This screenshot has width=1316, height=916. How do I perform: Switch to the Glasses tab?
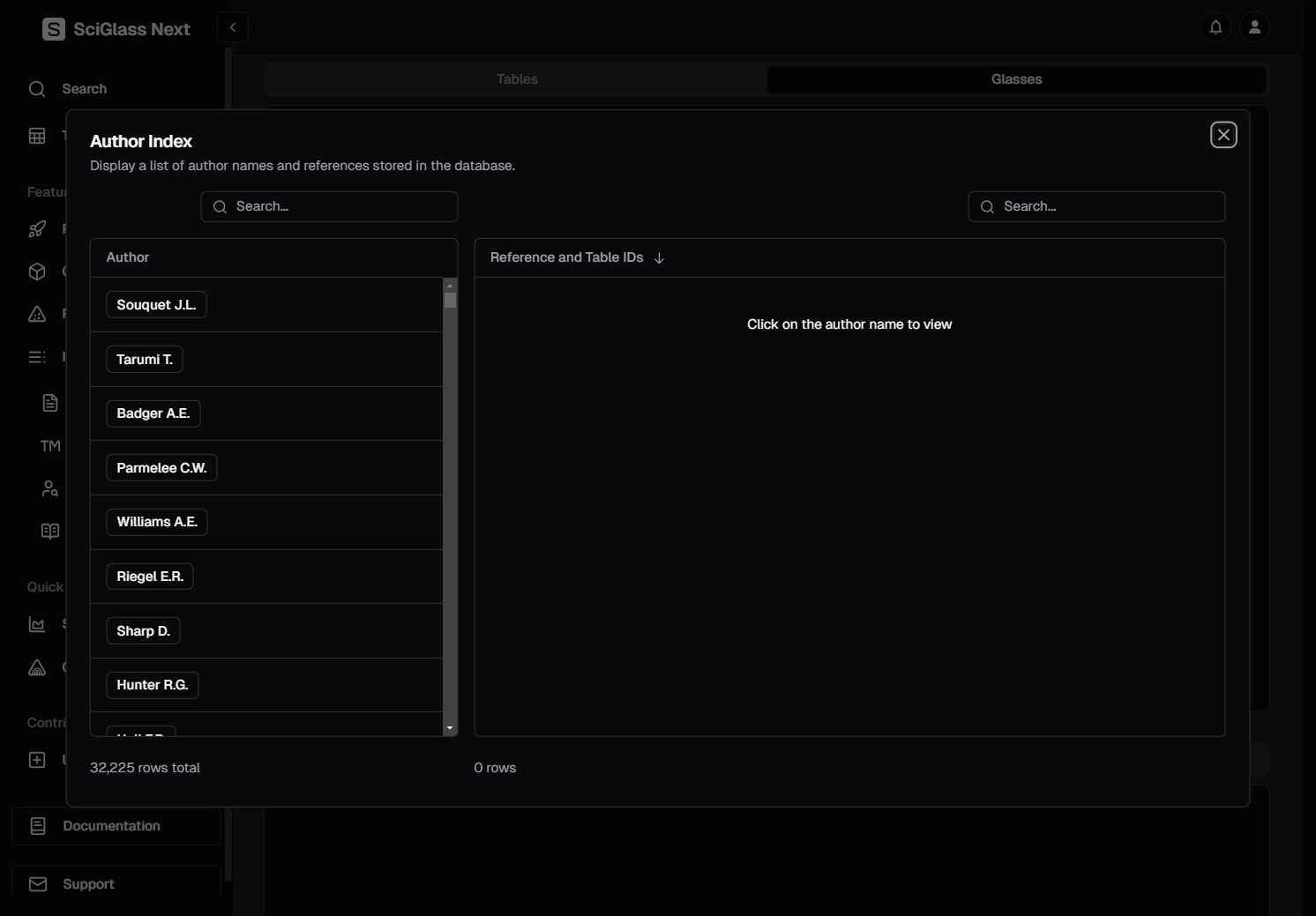coord(1016,79)
